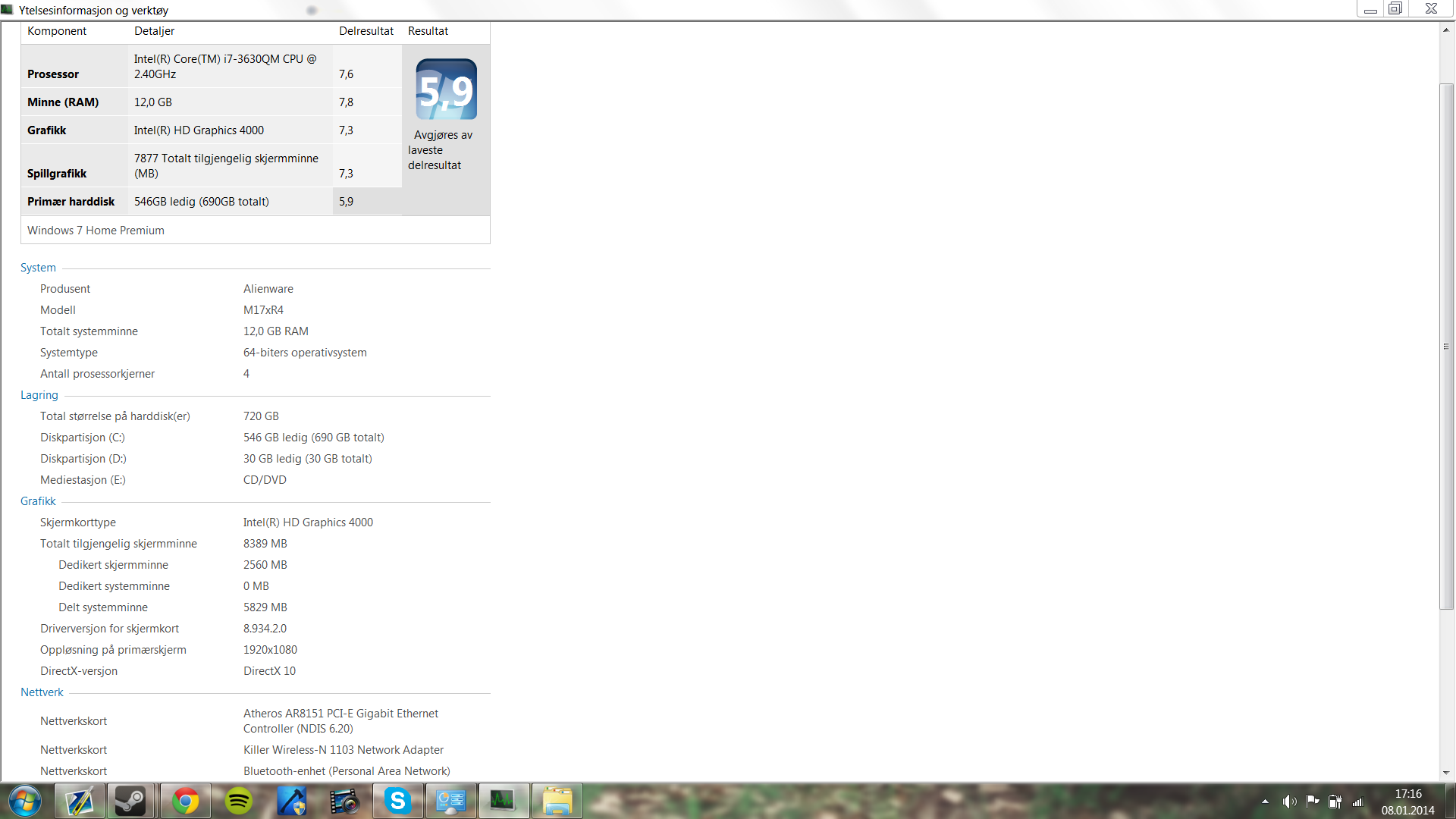1456x819 pixels.
Task: Click the Show desktop button
Action: click(1451, 802)
